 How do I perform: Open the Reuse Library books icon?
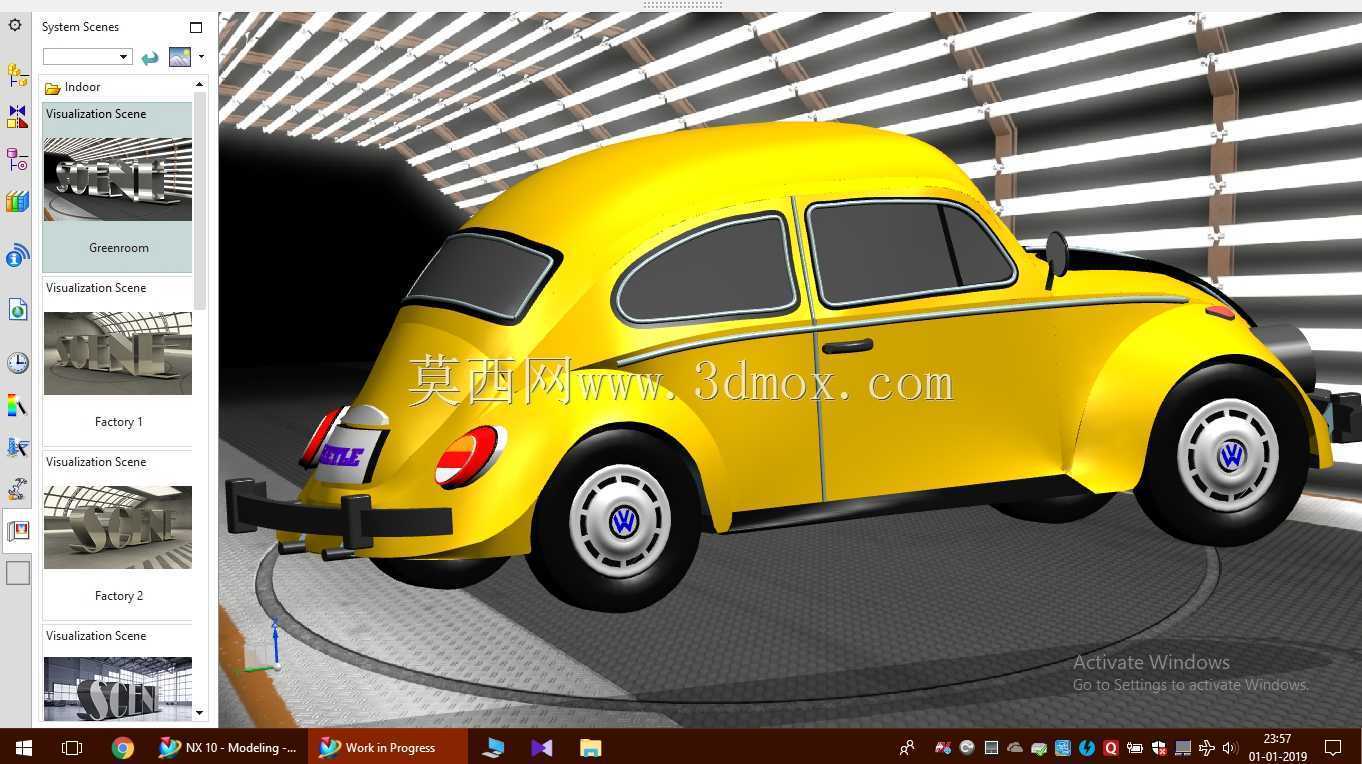[x=17, y=201]
